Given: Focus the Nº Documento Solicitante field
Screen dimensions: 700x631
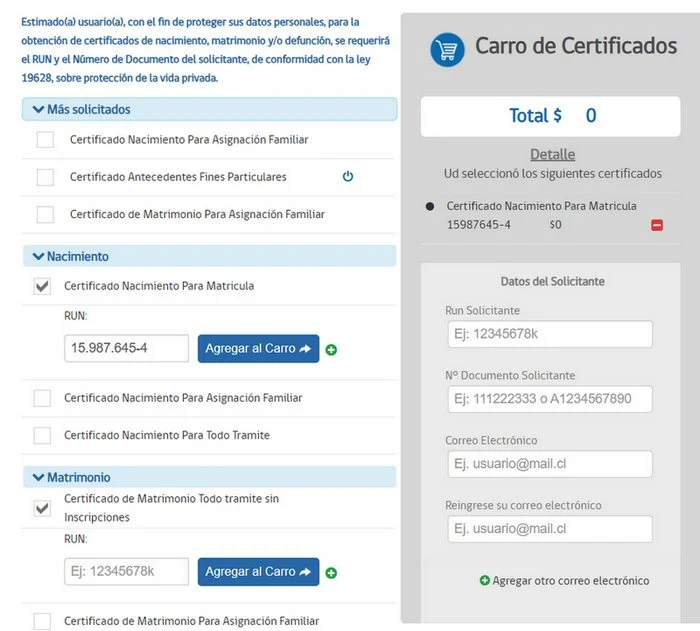Looking at the screenshot, I should coord(548,399).
